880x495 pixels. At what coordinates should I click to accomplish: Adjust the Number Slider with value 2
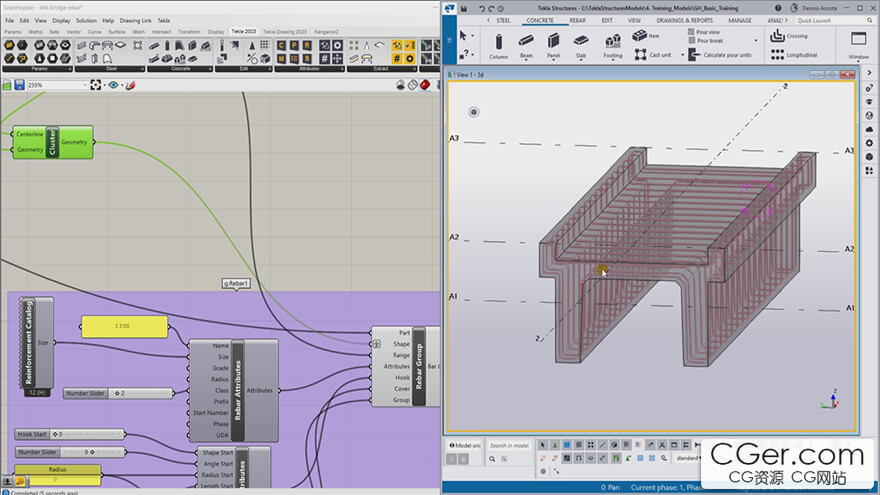pos(118,393)
